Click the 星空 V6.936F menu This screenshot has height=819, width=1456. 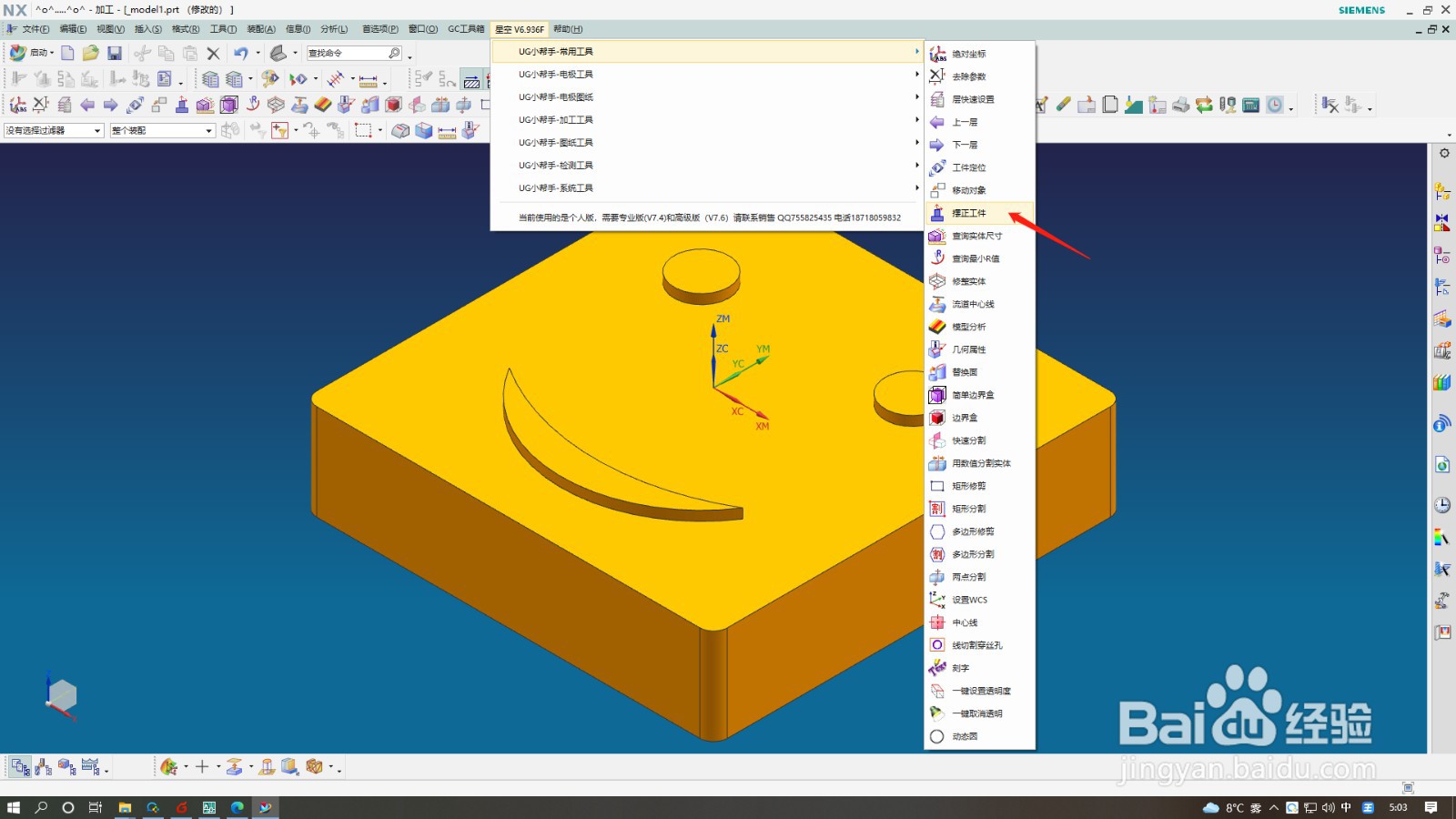tap(520, 29)
